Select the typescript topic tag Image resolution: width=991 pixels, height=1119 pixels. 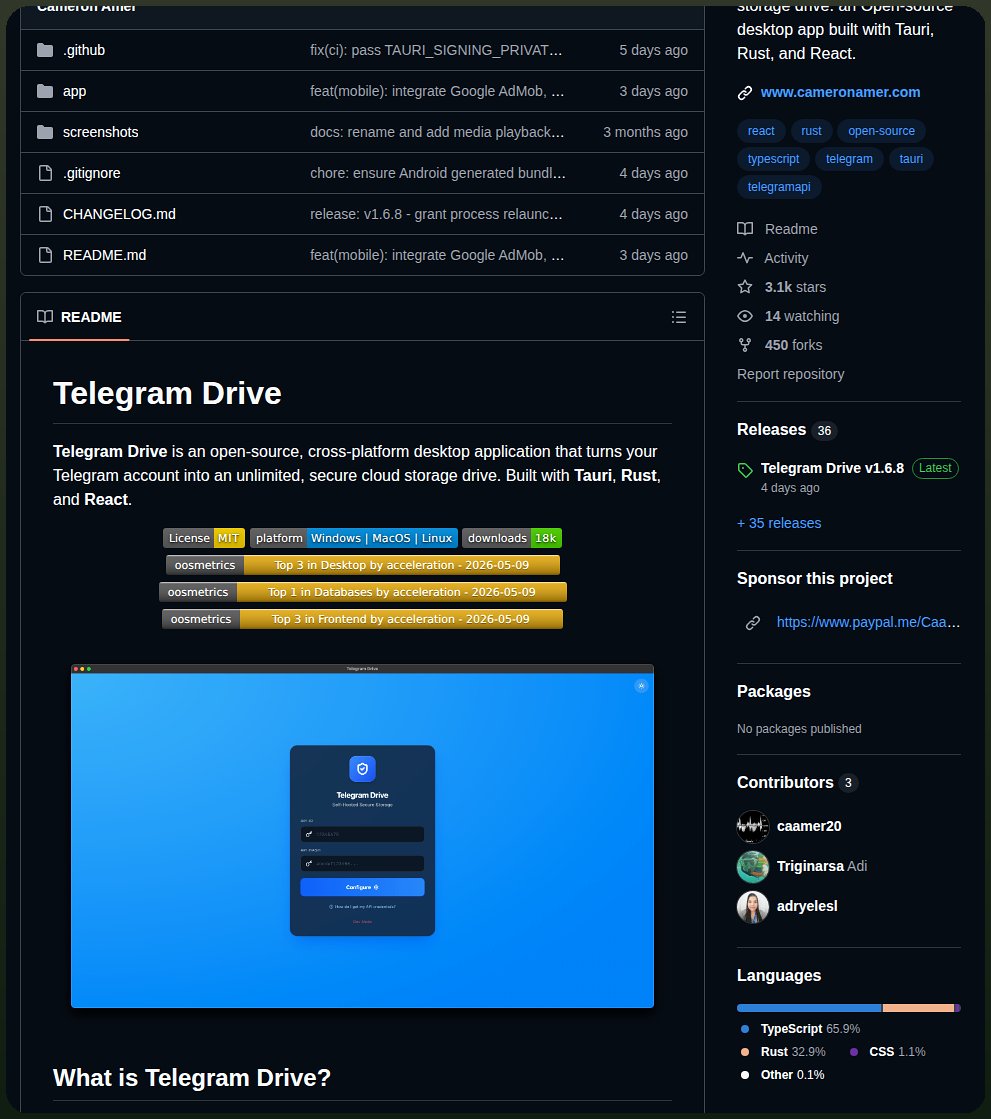[x=773, y=159]
